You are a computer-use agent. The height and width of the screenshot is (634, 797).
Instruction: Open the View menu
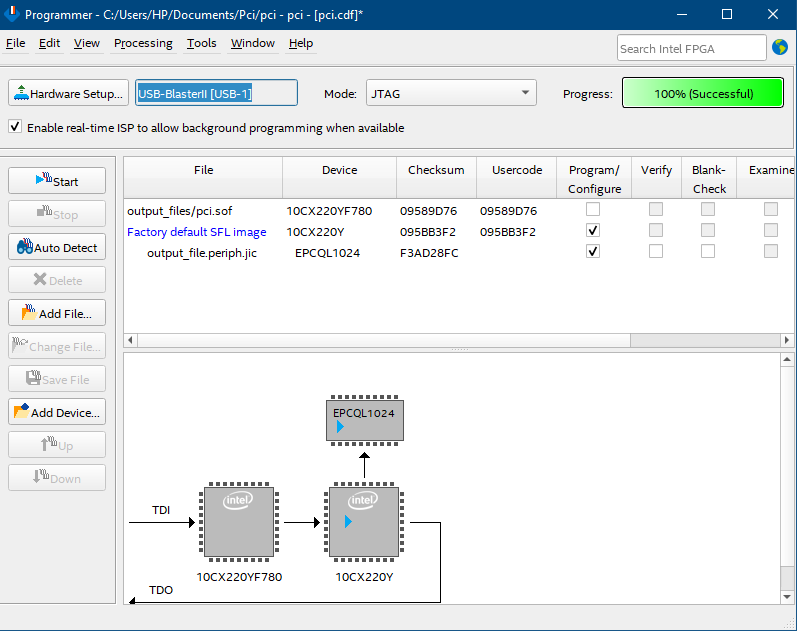click(x=86, y=43)
